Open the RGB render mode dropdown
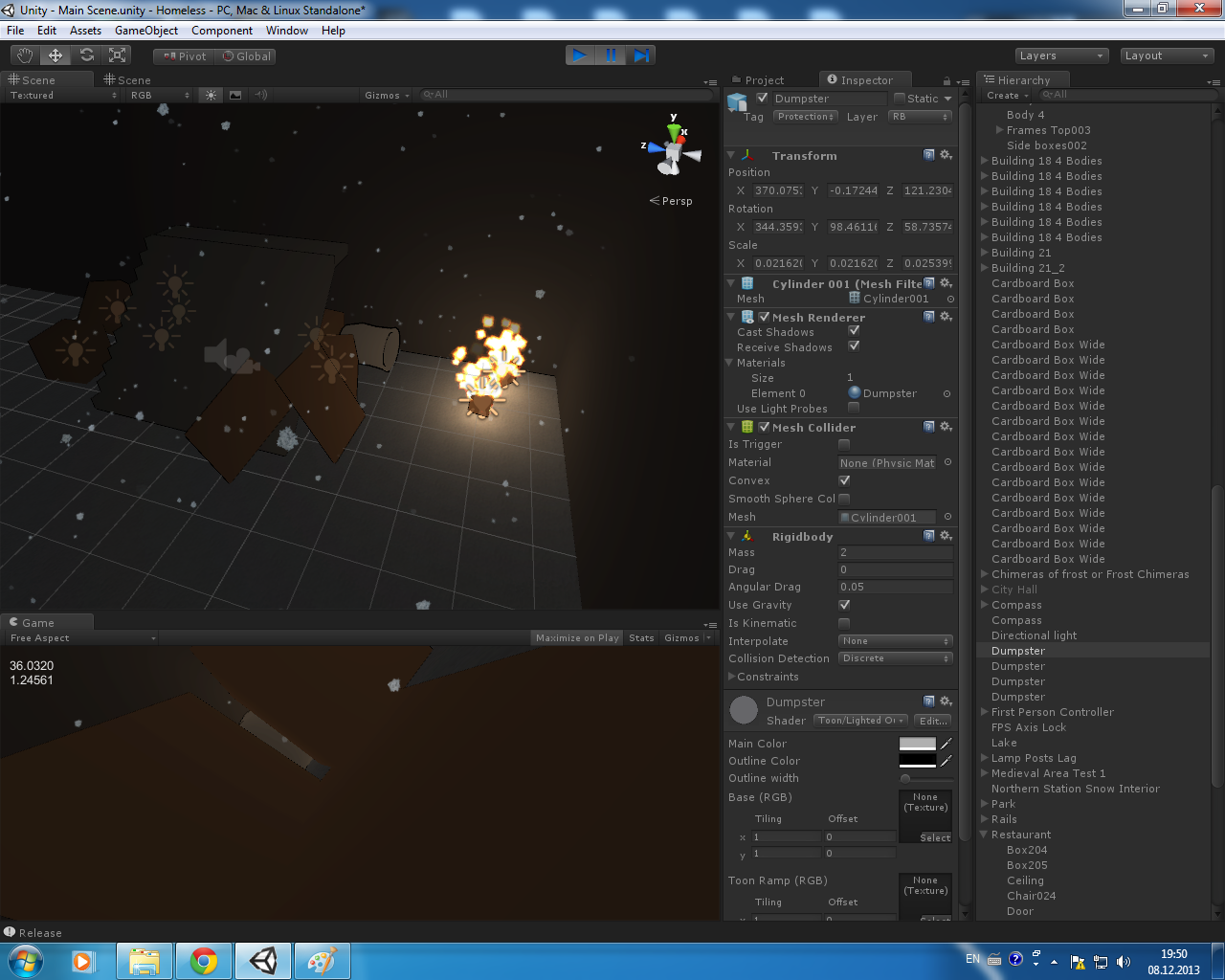 160,95
